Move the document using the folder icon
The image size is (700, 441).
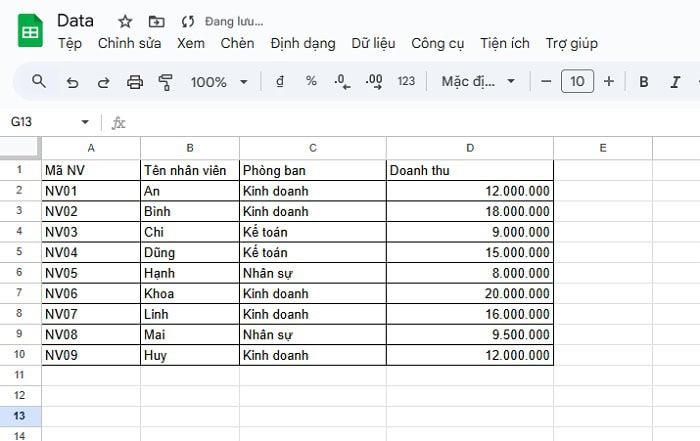click(x=156, y=21)
